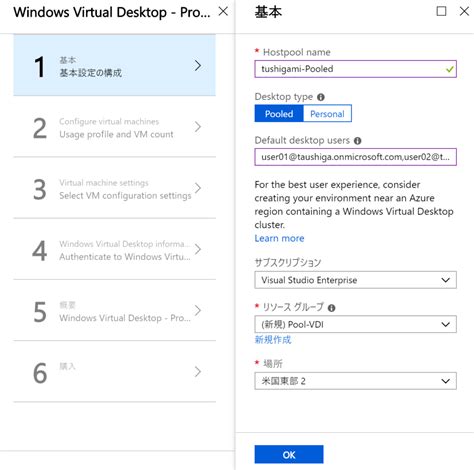Close the 基本 blade

464,11
